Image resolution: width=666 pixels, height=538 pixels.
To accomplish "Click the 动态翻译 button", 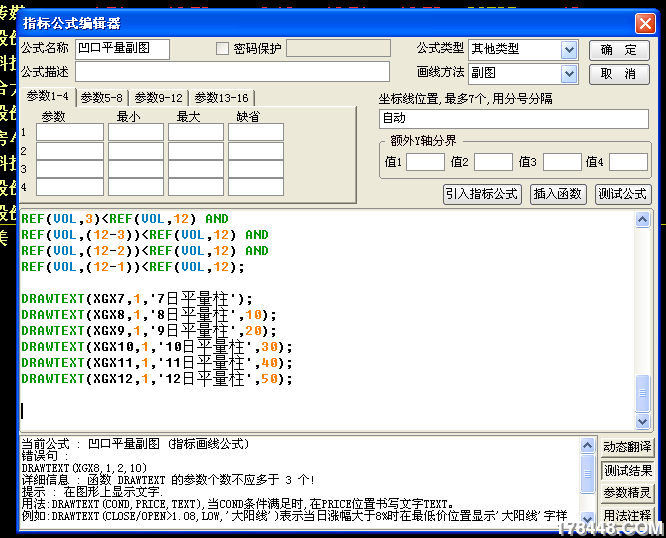I will pos(627,447).
